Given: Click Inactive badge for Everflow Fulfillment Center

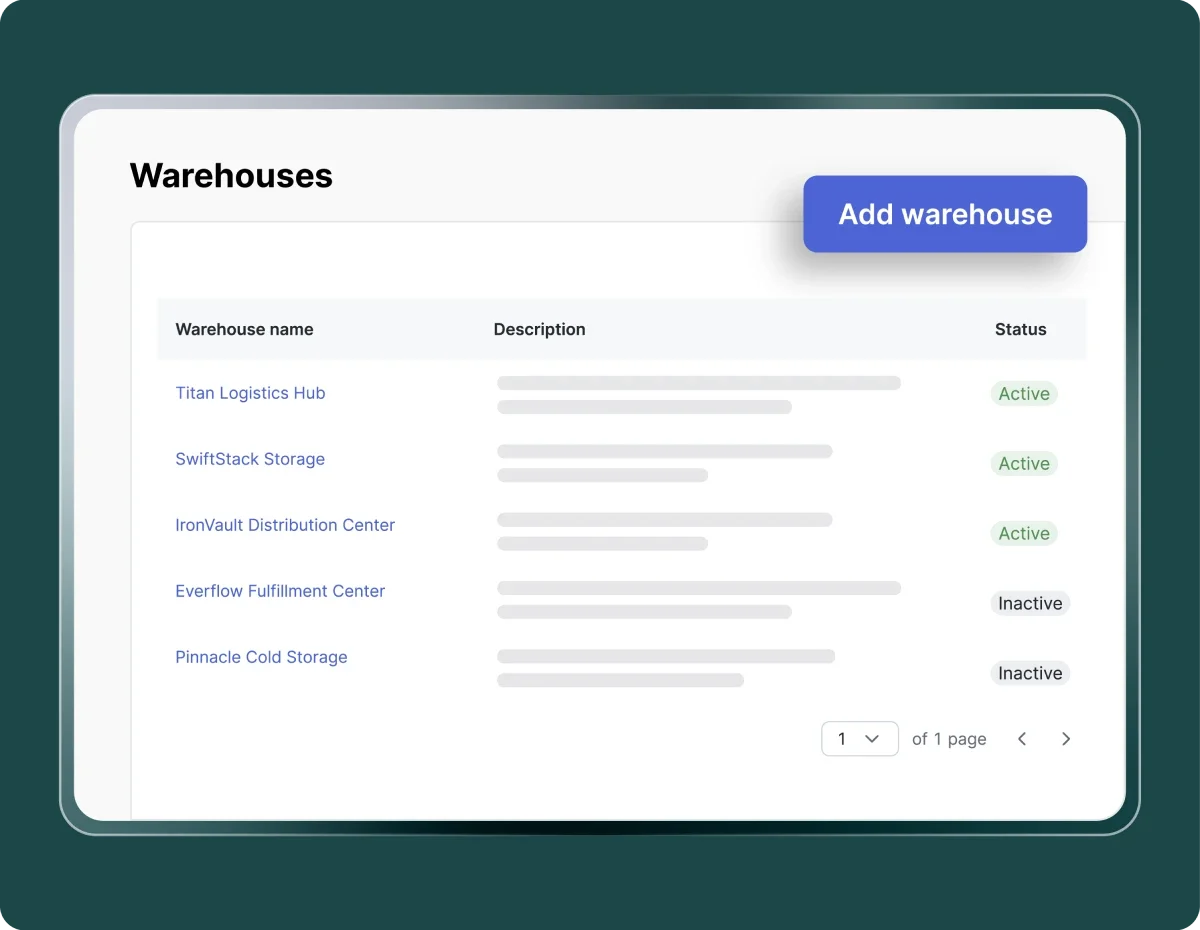Looking at the screenshot, I should tap(1030, 604).
